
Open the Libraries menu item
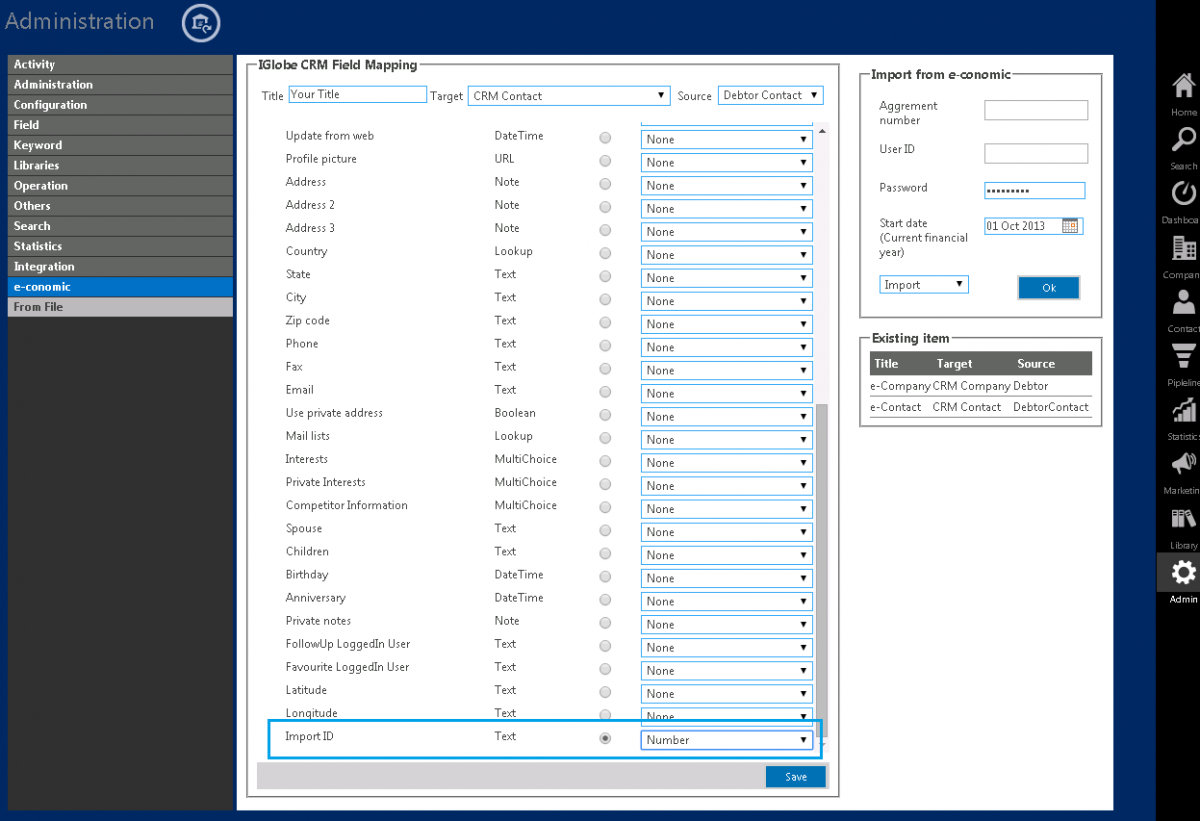[x=120, y=165]
